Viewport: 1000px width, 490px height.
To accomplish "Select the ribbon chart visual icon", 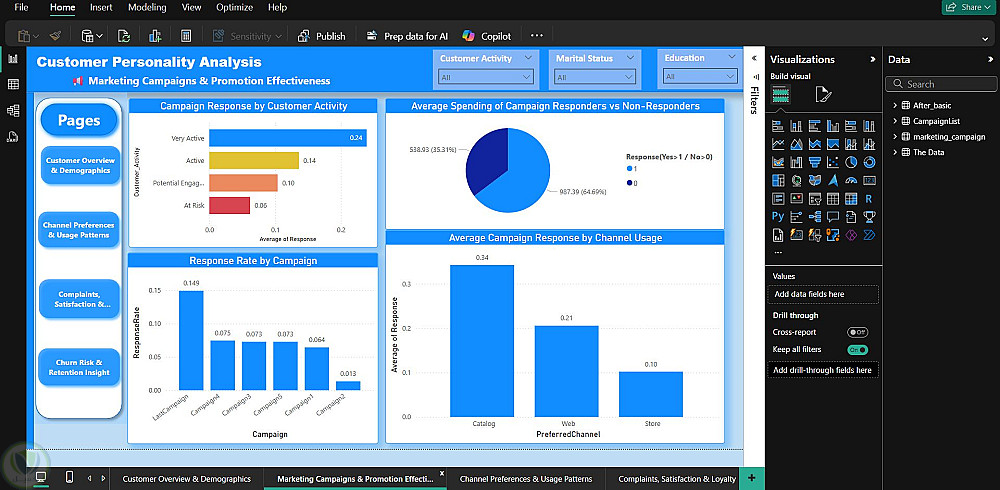I will pyautogui.click(x=777, y=162).
